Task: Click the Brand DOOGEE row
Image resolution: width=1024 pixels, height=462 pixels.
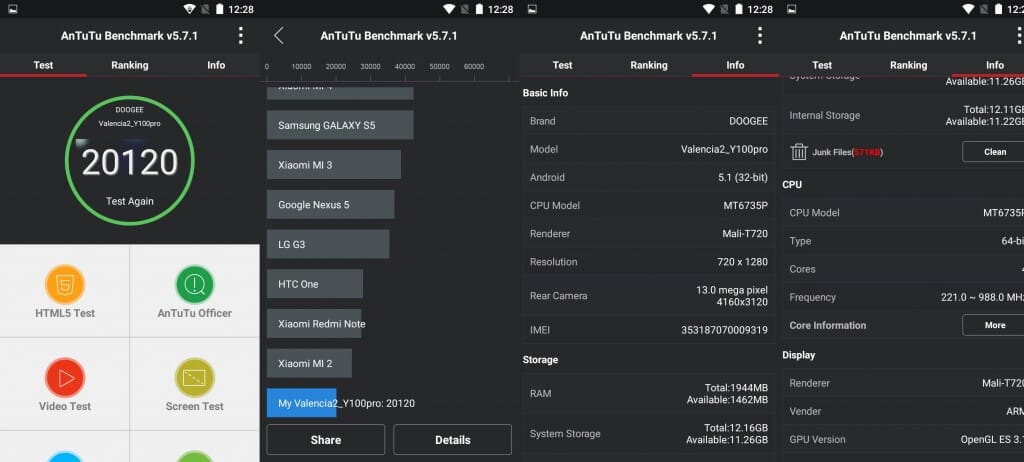Action: [x=649, y=121]
